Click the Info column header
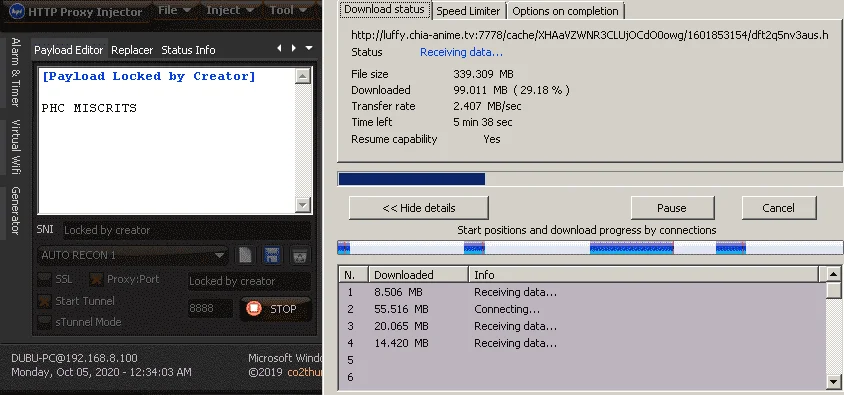Viewport: 844px width, 395px height. click(643, 274)
